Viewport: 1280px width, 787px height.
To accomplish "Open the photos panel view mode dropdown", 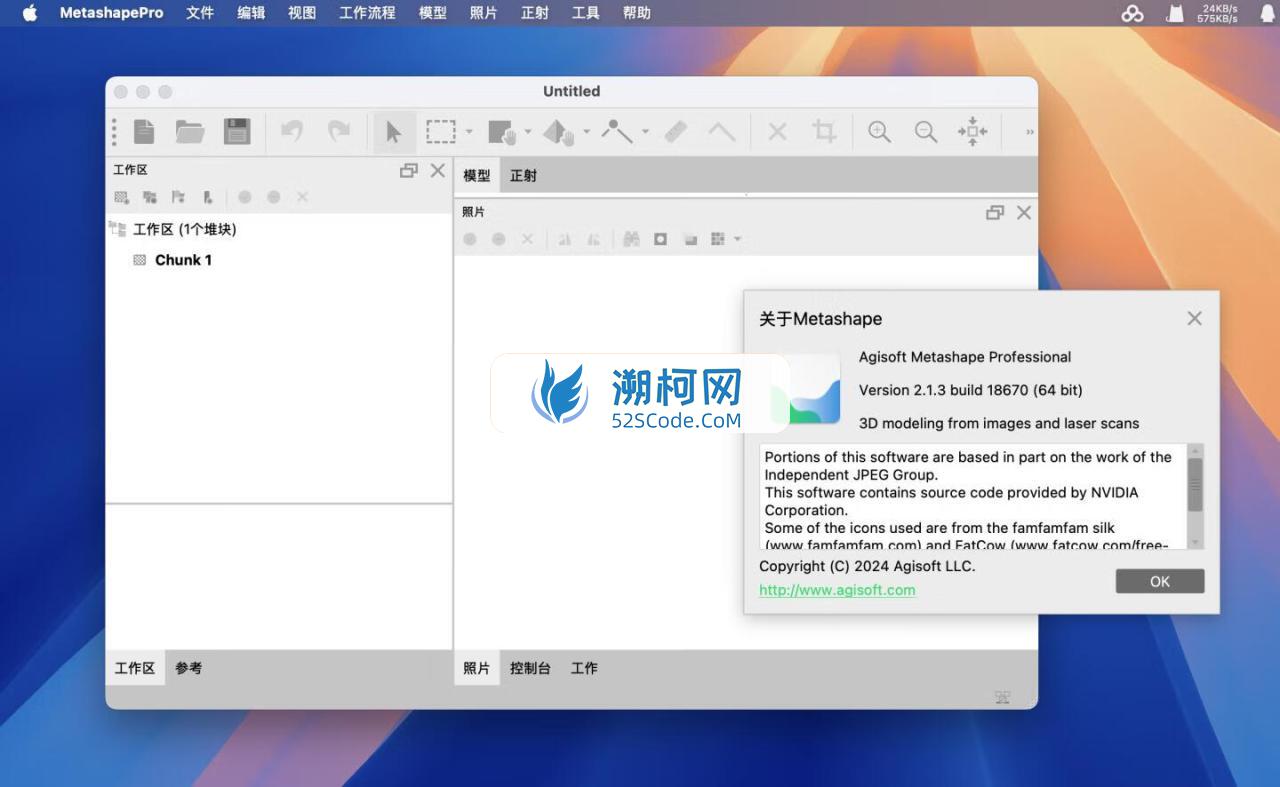I will click(x=738, y=239).
